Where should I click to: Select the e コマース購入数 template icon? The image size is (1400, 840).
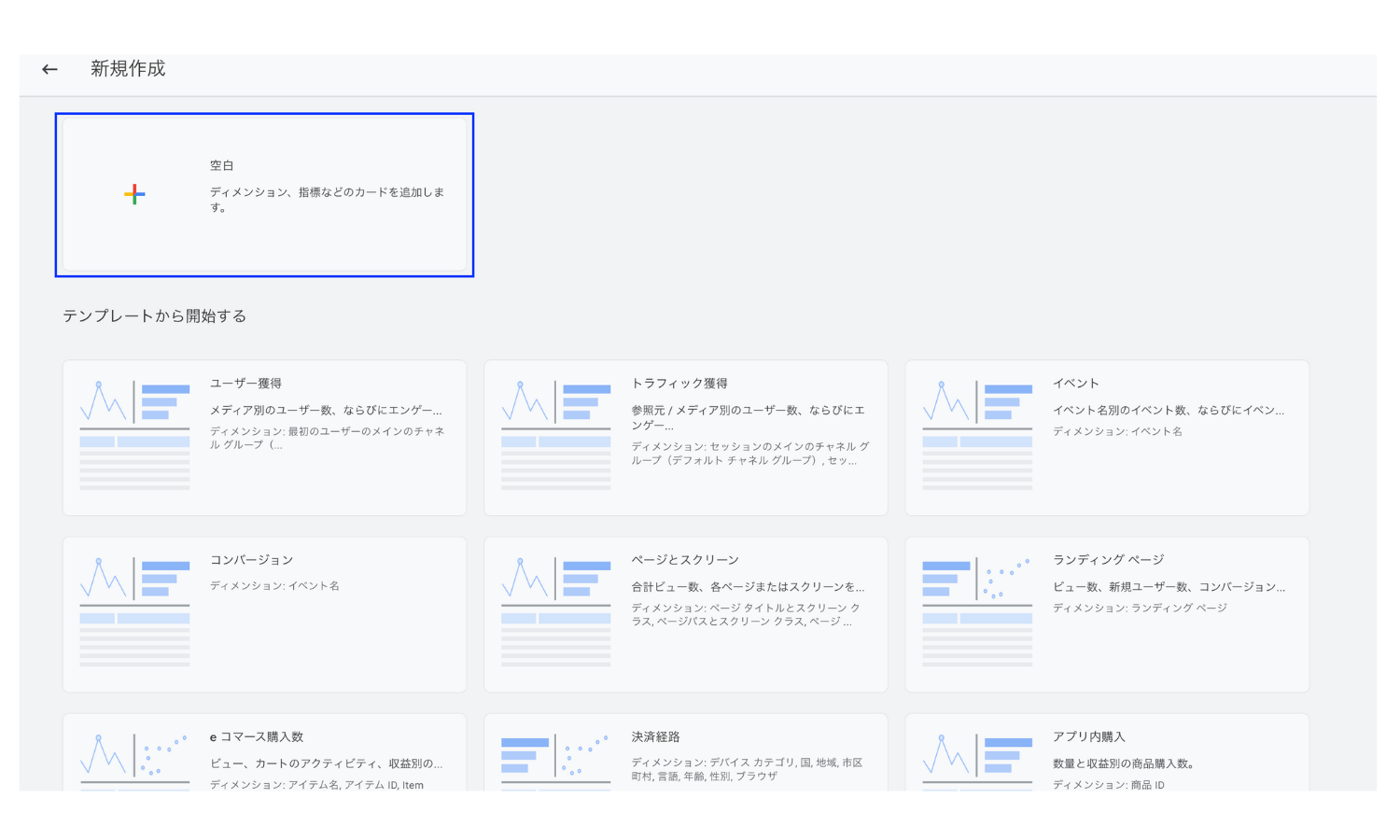coord(135,758)
